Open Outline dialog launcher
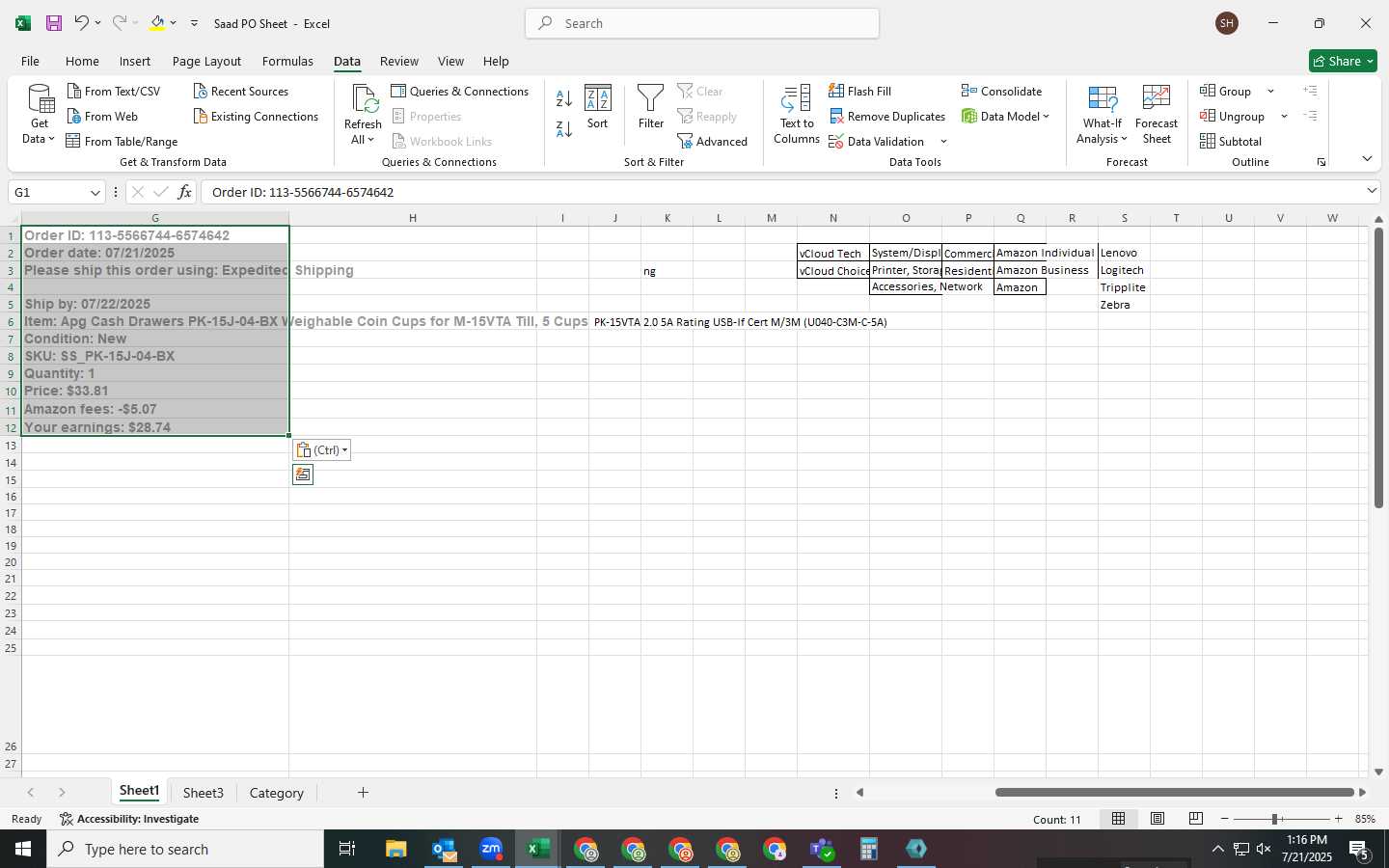The height and width of the screenshot is (868, 1389). 1321,162
